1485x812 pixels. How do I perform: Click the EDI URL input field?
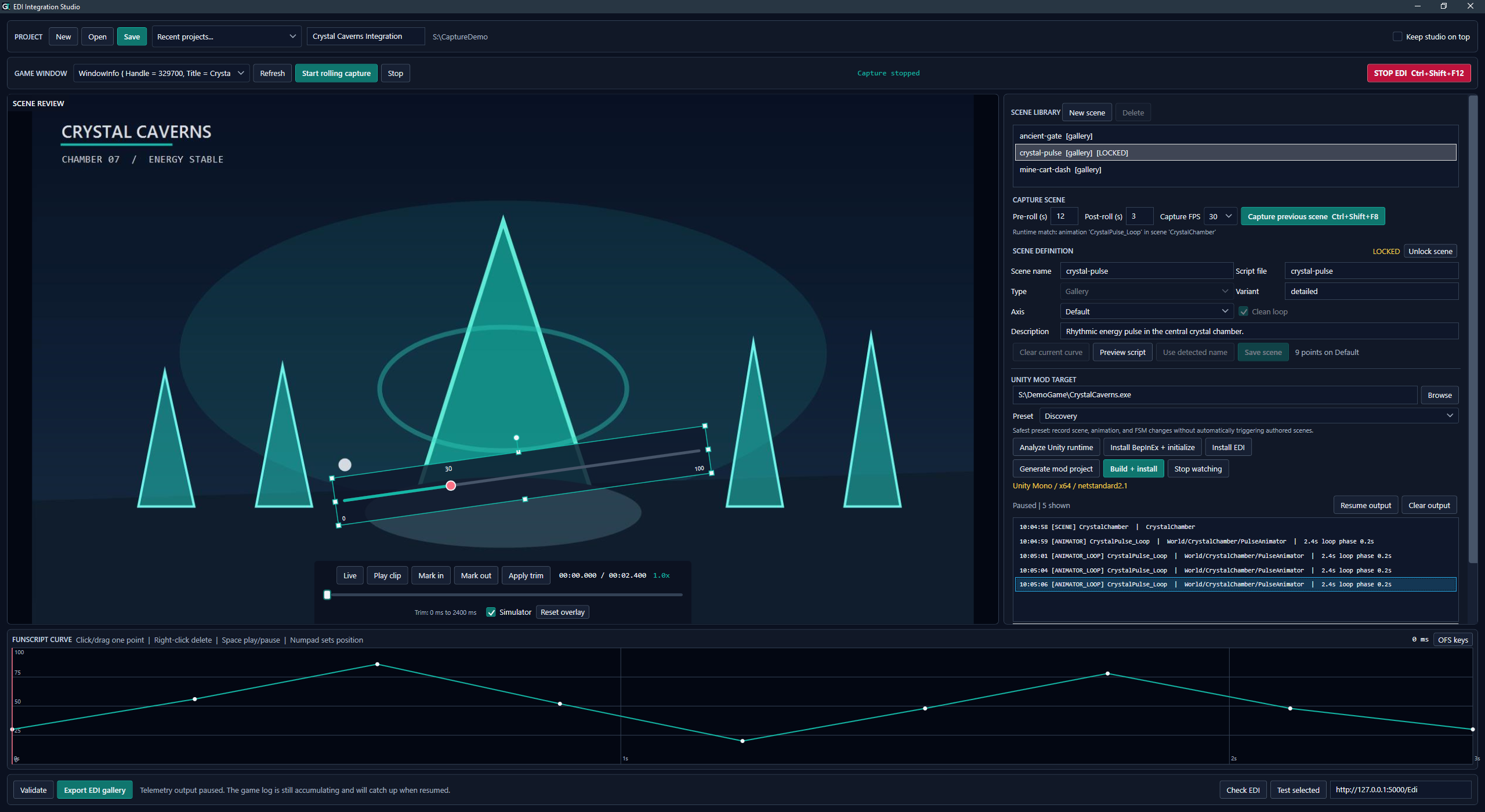tap(1400, 790)
